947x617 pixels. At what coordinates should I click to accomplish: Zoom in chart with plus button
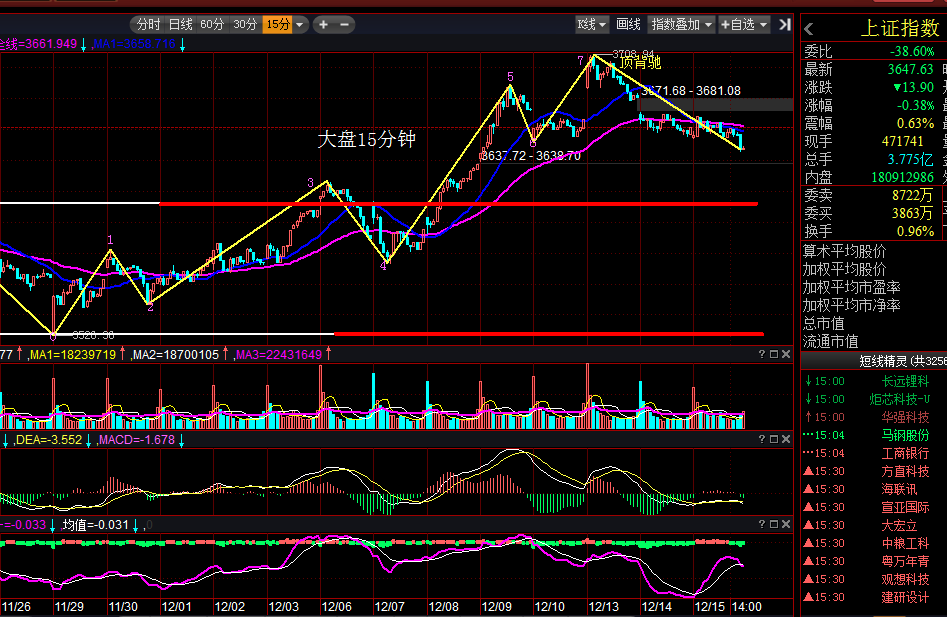pos(324,25)
